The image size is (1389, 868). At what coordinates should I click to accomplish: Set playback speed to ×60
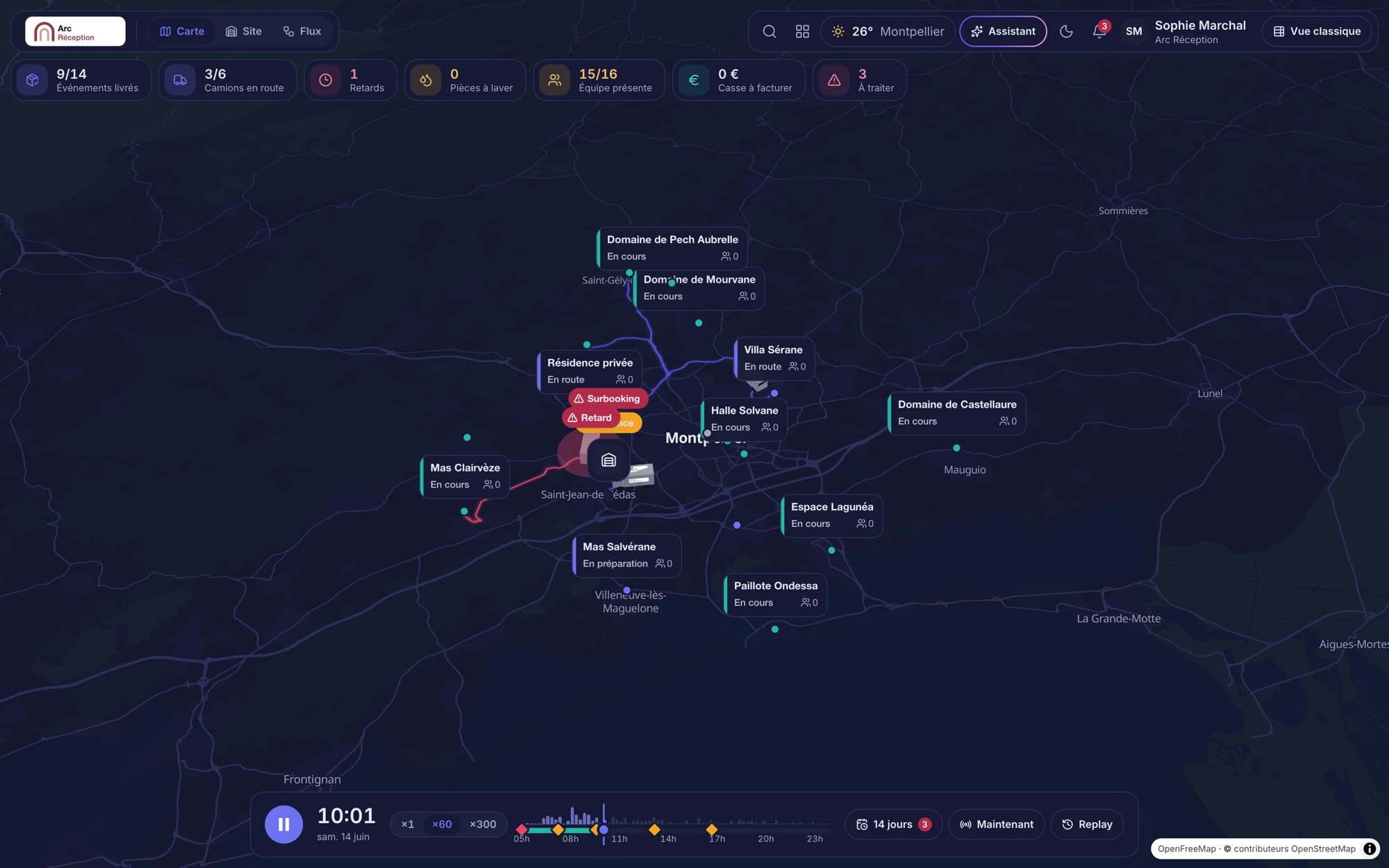[x=442, y=824]
